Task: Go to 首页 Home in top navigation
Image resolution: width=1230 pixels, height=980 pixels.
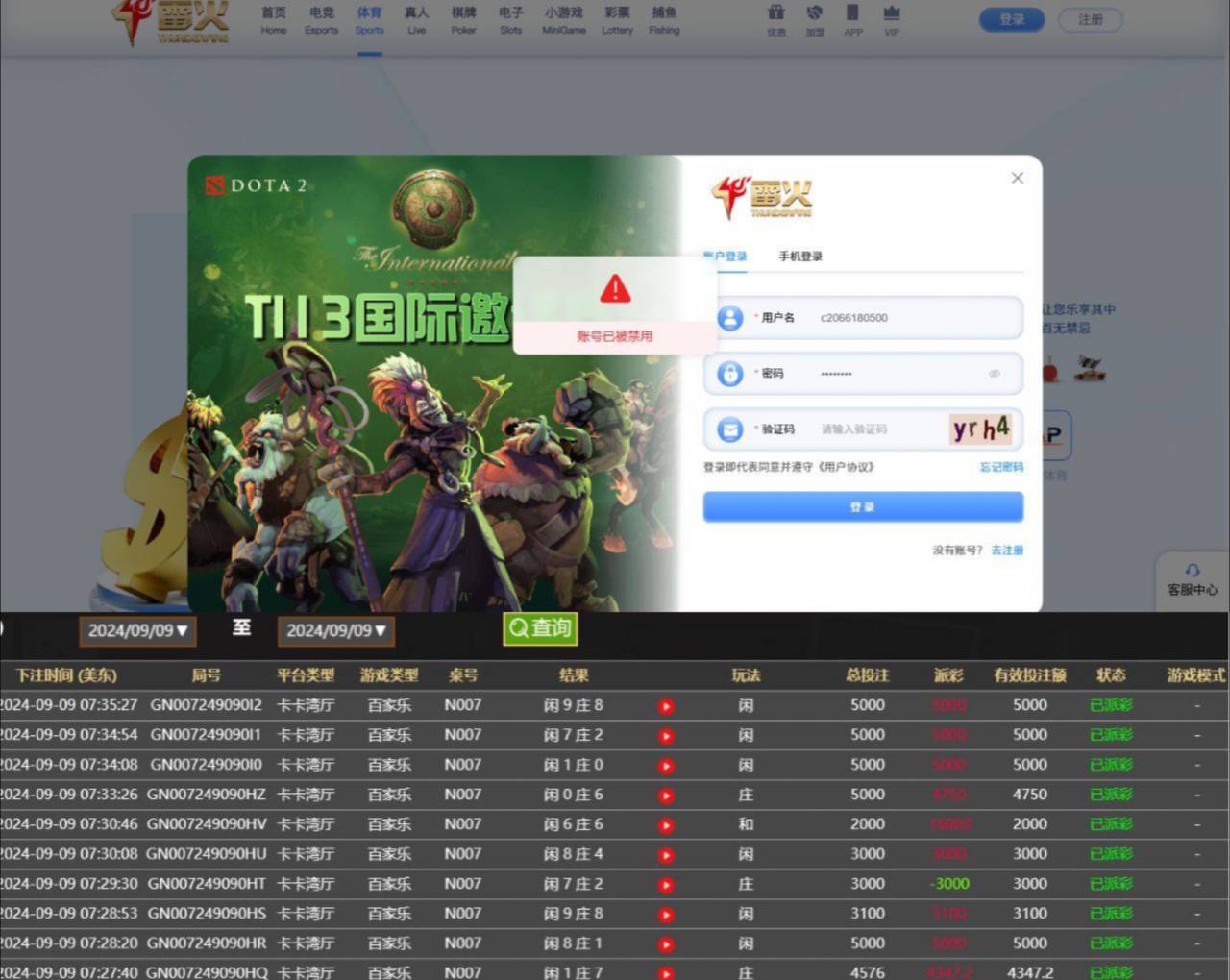Action: (x=274, y=20)
